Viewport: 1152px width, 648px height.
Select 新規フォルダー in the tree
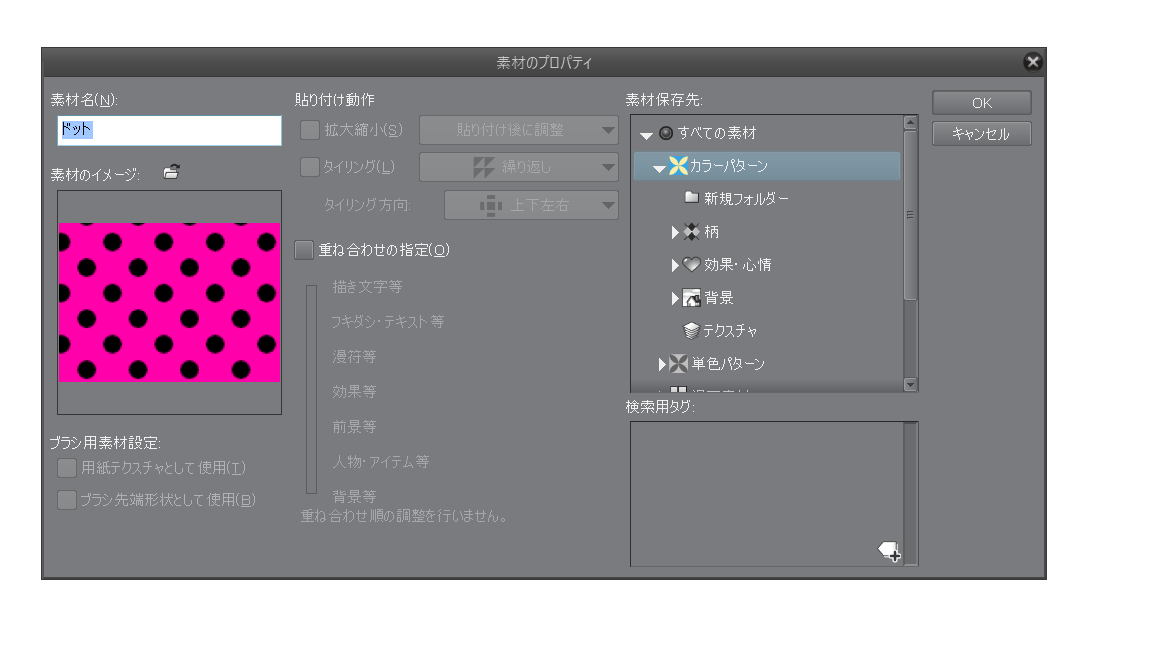(x=746, y=198)
